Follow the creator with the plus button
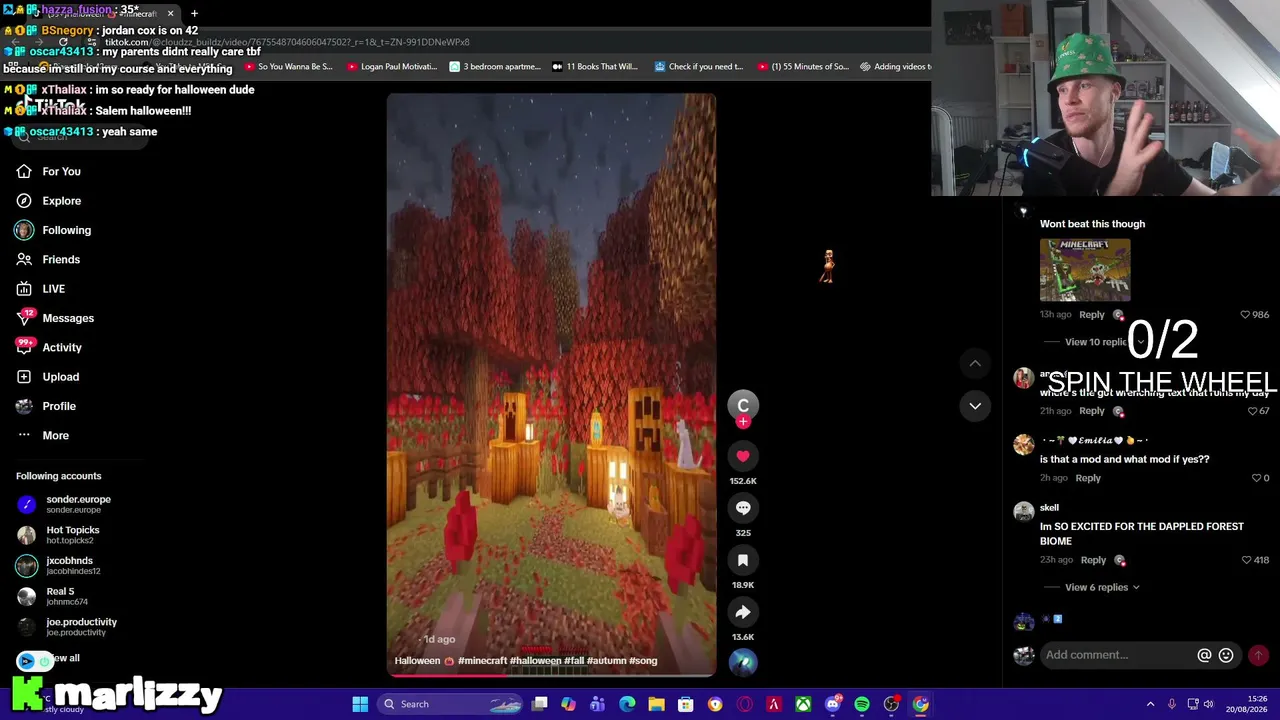The width and height of the screenshot is (1280, 720). click(743, 422)
